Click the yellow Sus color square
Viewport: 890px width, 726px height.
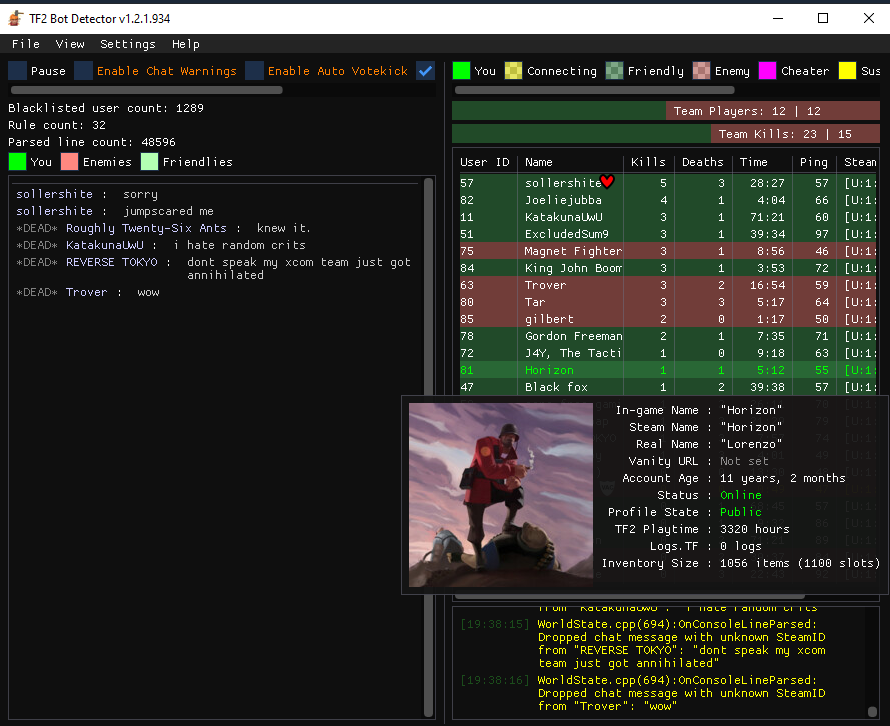[847, 71]
